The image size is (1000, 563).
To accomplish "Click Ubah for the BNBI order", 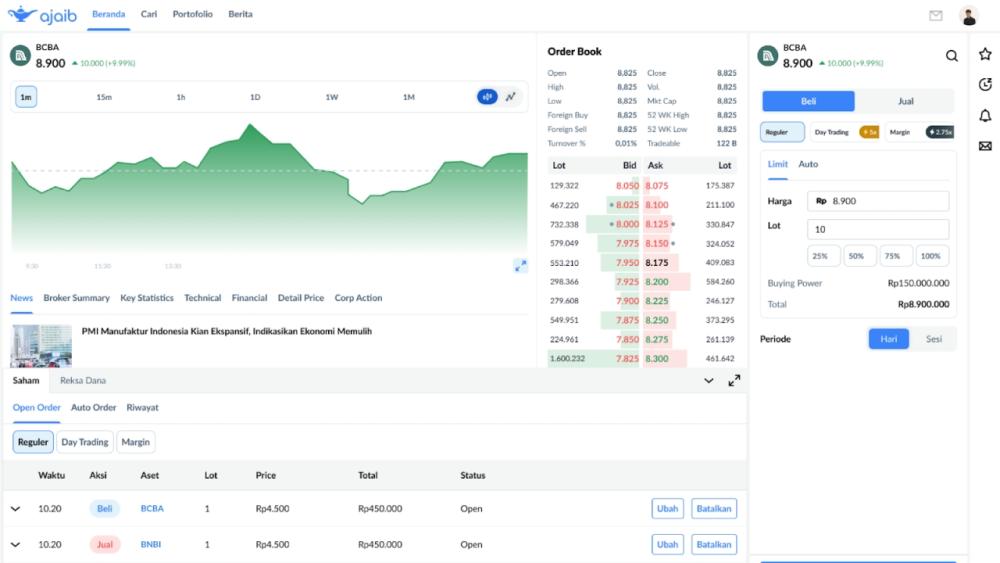I will [668, 545].
